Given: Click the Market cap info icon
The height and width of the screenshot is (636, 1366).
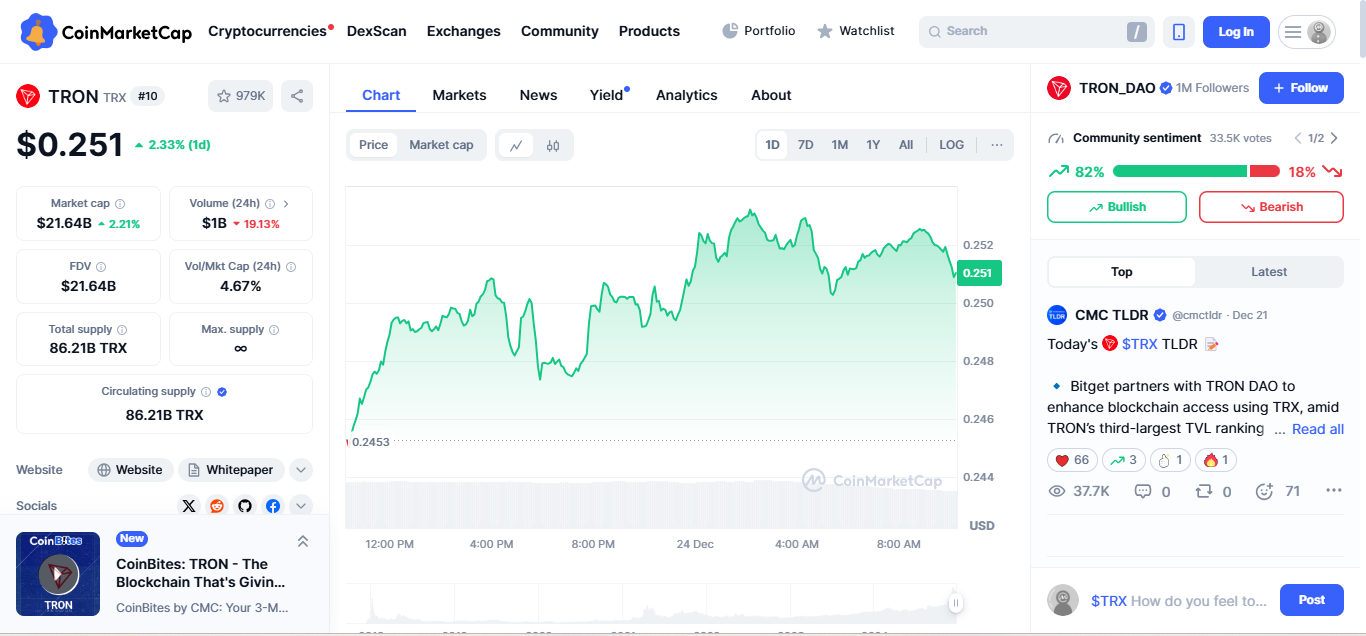Looking at the screenshot, I should (120, 203).
